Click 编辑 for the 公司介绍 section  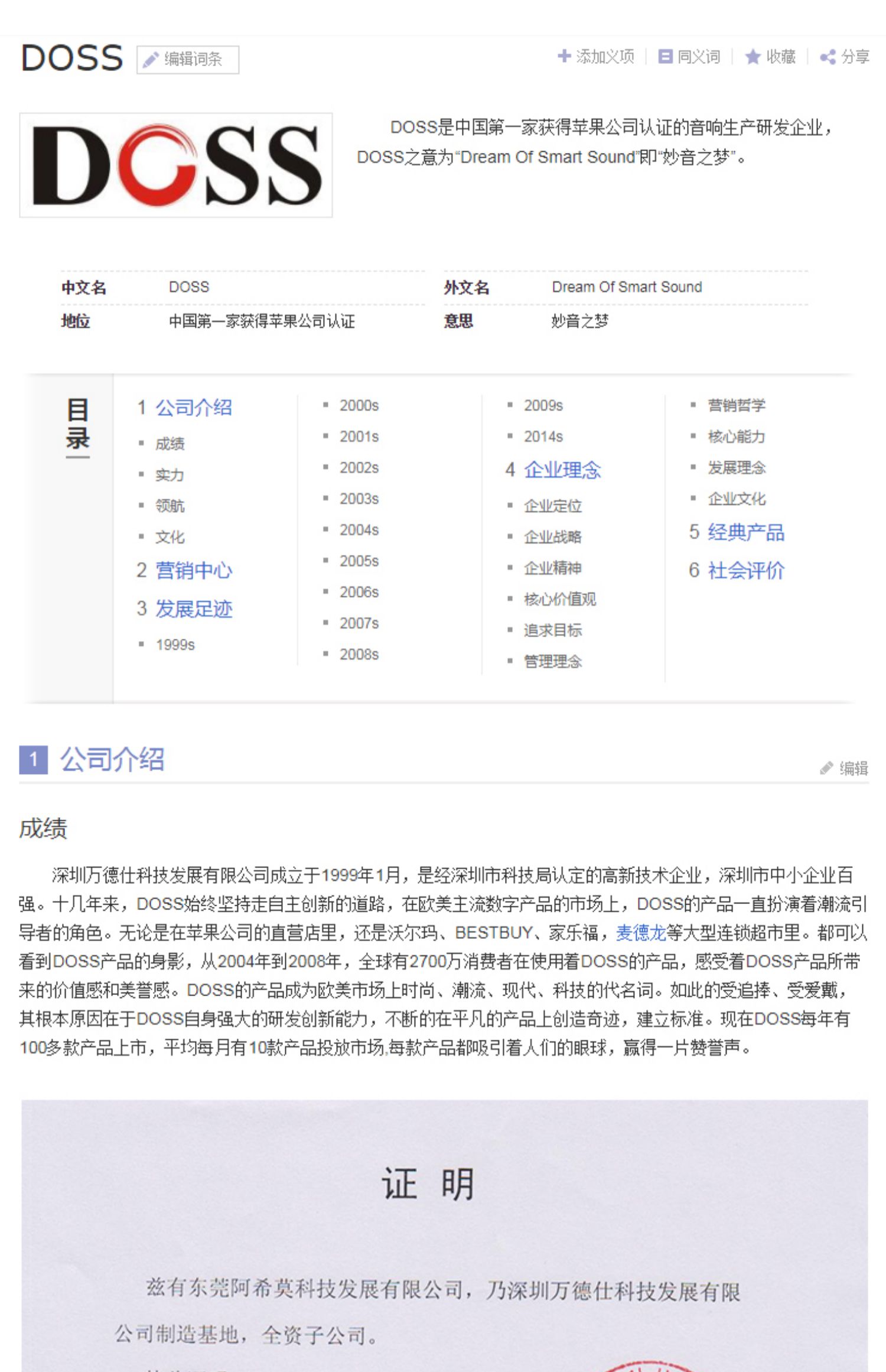(844, 768)
